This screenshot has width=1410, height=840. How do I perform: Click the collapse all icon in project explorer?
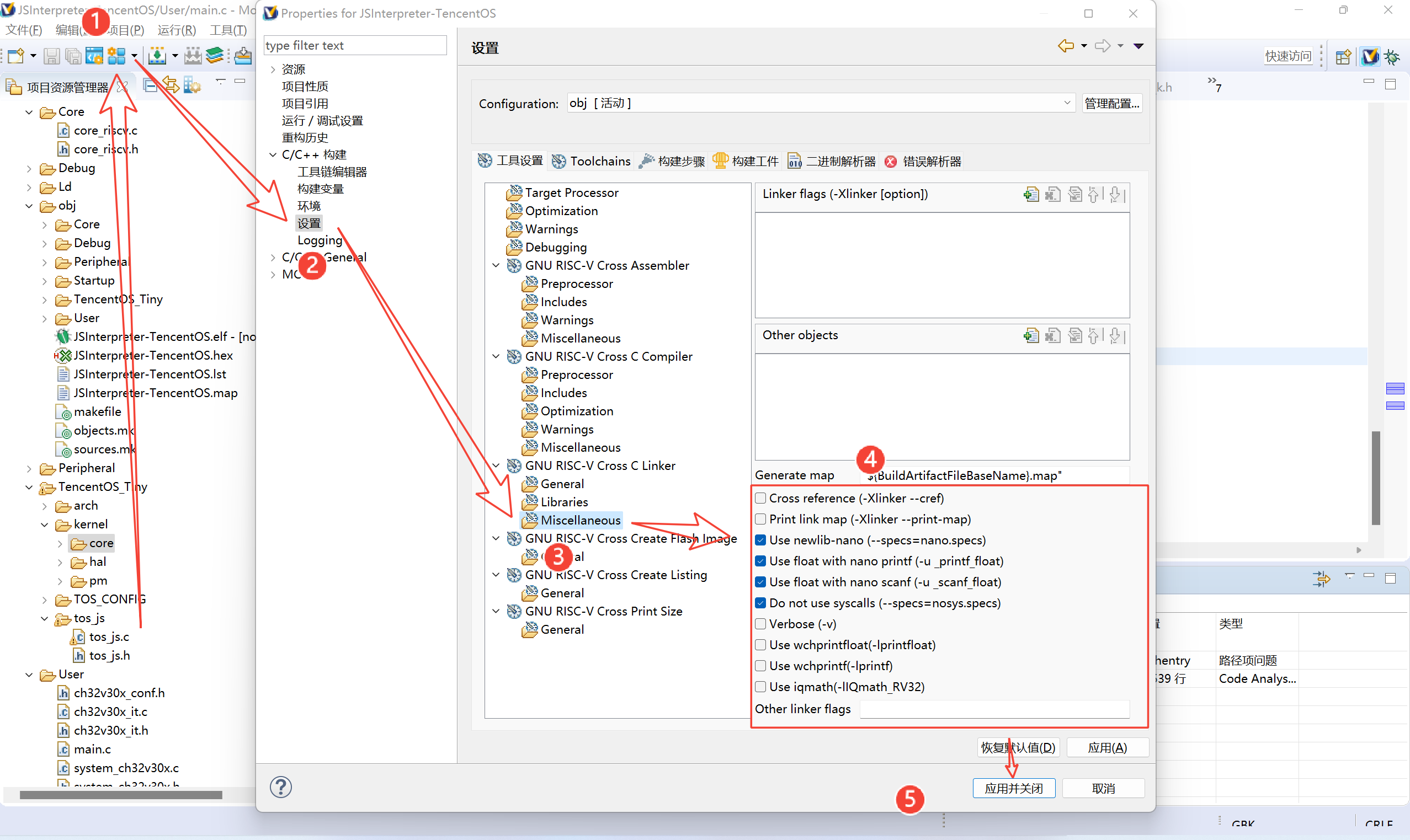pyautogui.click(x=151, y=86)
